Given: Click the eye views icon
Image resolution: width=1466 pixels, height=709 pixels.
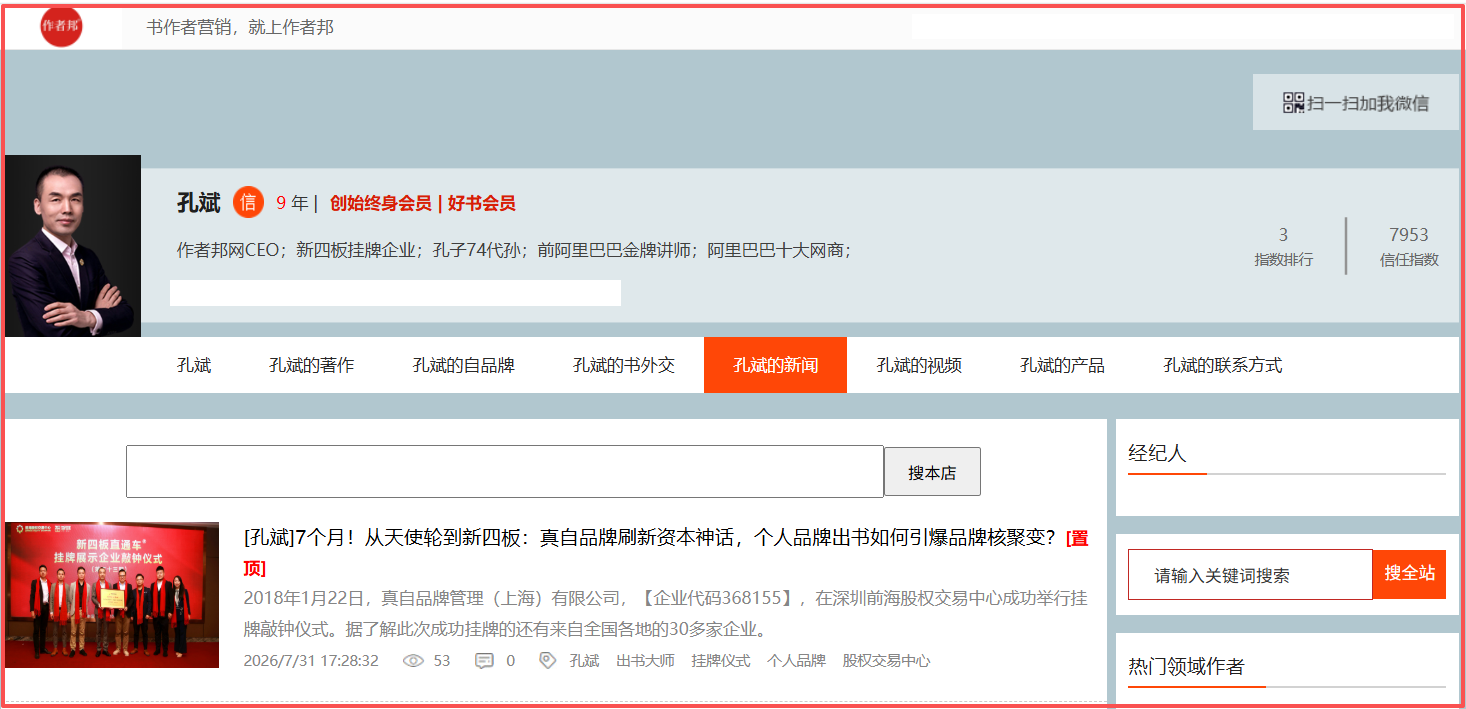Looking at the screenshot, I should (x=413, y=661).
